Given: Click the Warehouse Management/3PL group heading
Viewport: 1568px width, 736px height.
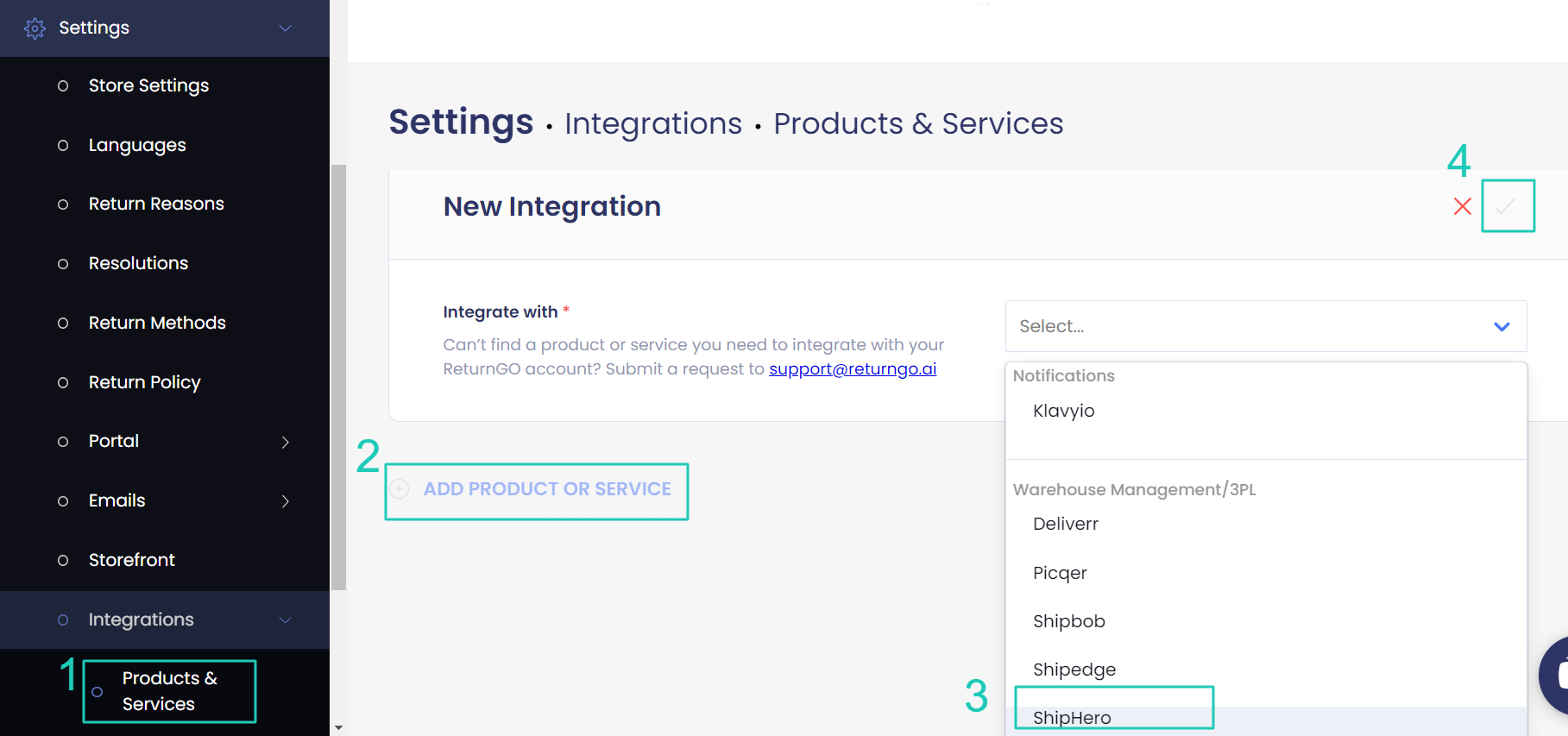Looking at the screenshot, I should [x=1134, y=490].
